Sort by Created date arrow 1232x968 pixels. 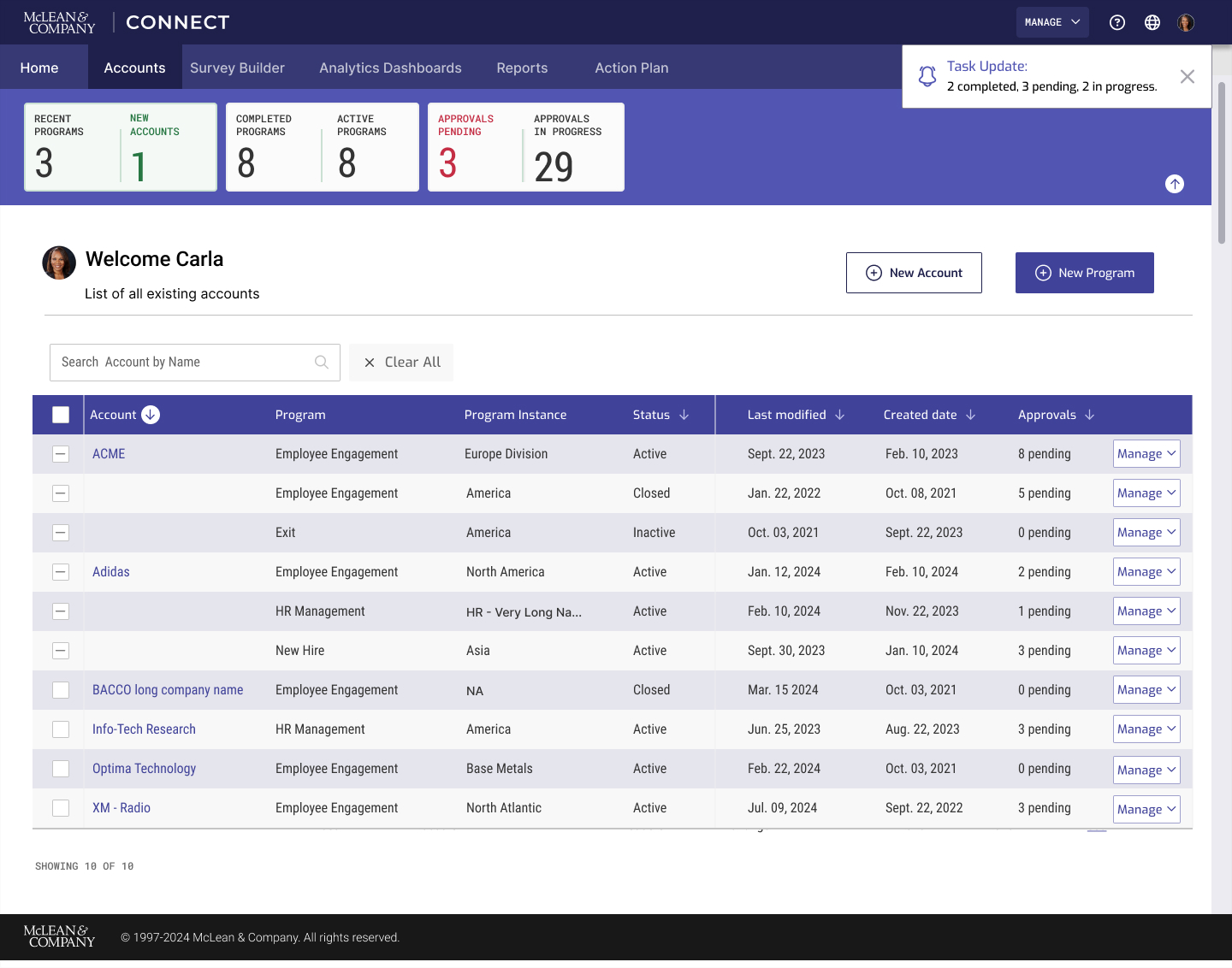970,415
